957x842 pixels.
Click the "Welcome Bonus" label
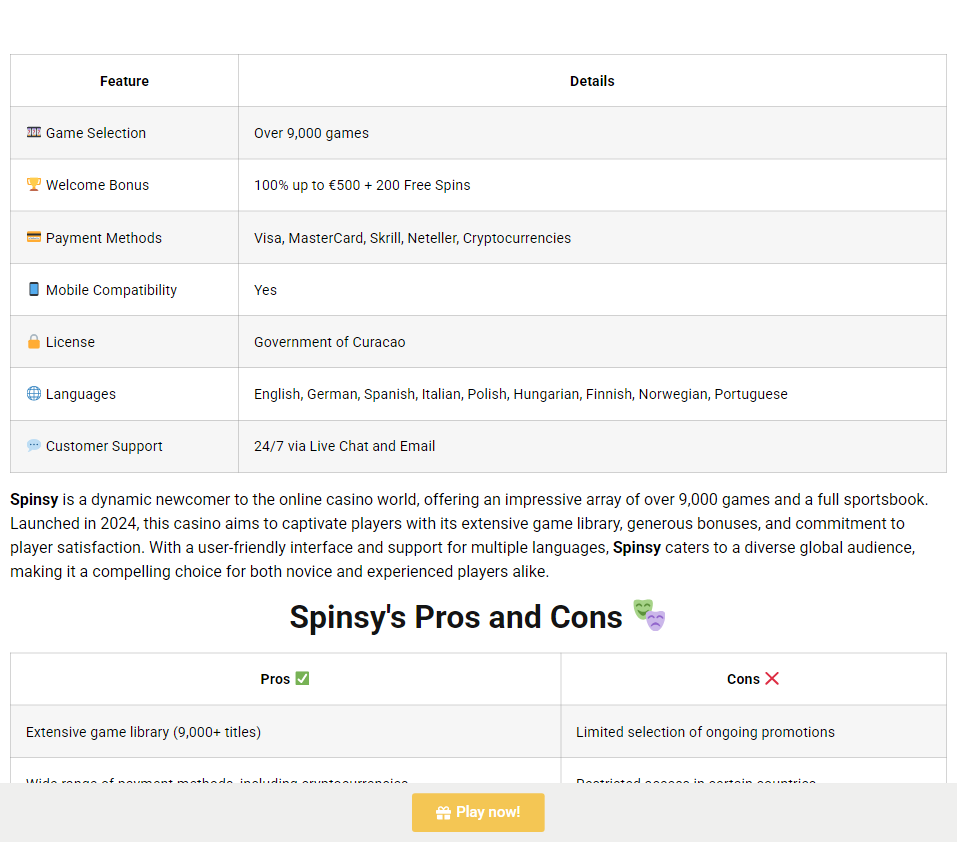(97, 185)
